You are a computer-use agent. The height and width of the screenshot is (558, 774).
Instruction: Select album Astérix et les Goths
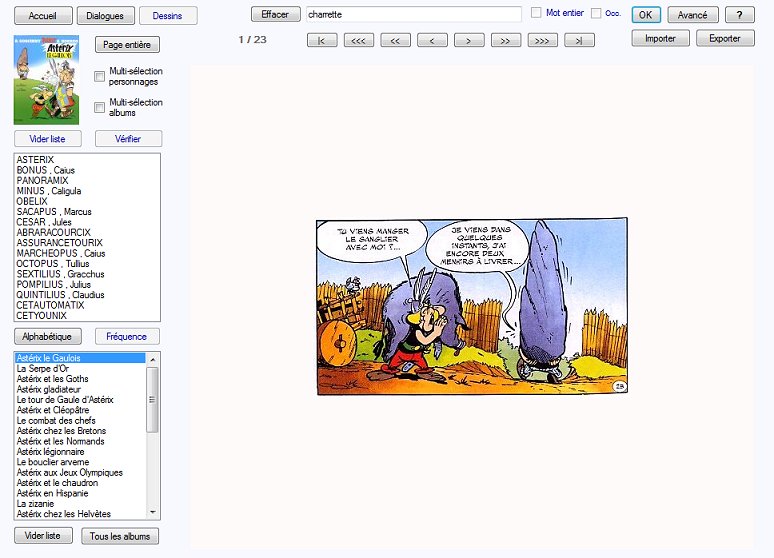pyautogui.click(x=52, y=379)
